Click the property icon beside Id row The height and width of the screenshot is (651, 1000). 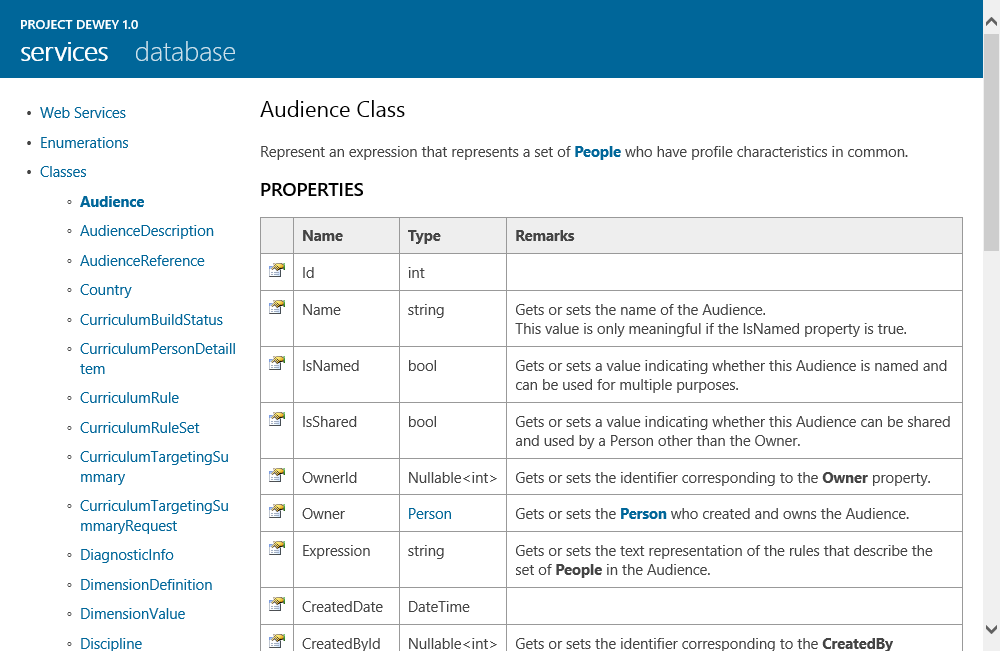pyautogui.click(x=277, y=270)
